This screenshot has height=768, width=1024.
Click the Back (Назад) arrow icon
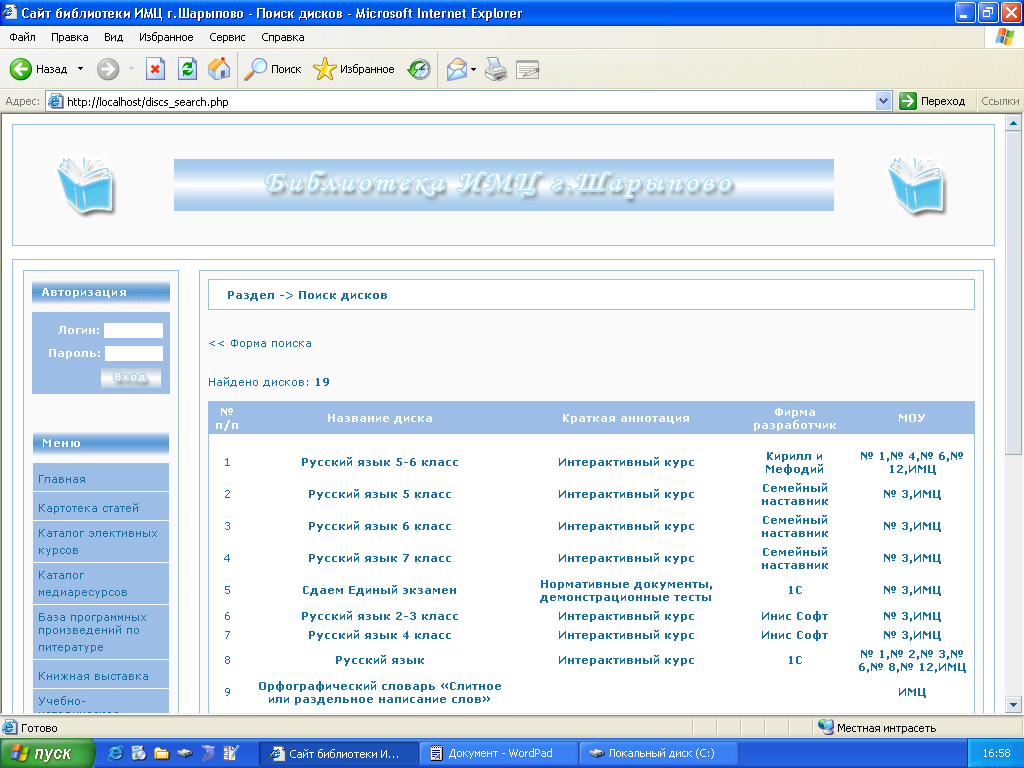pos(22,69)
